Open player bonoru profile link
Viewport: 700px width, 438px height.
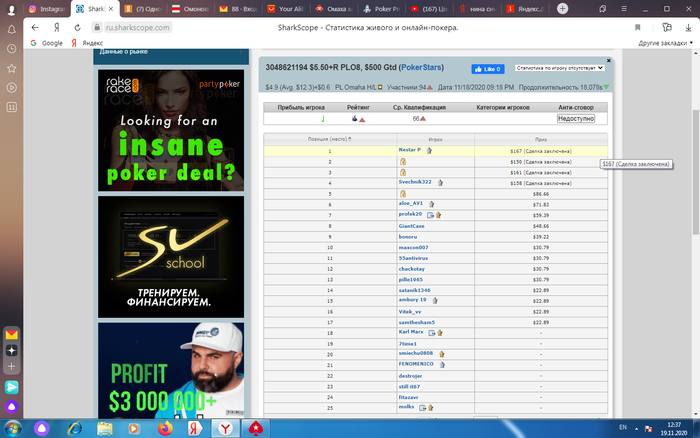(x=408, y=237)
